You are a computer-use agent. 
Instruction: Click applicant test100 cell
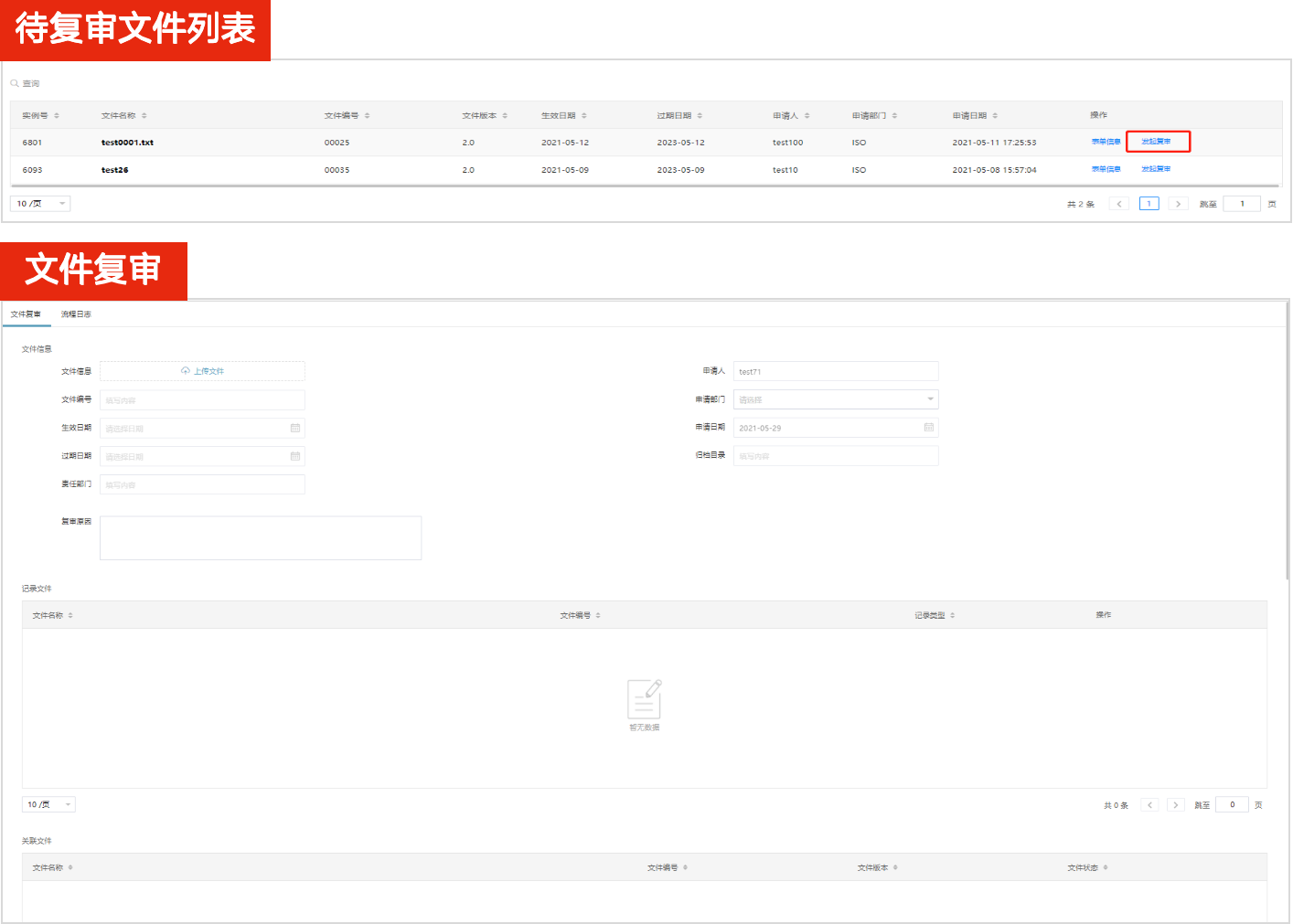click(x=787, y=143)
